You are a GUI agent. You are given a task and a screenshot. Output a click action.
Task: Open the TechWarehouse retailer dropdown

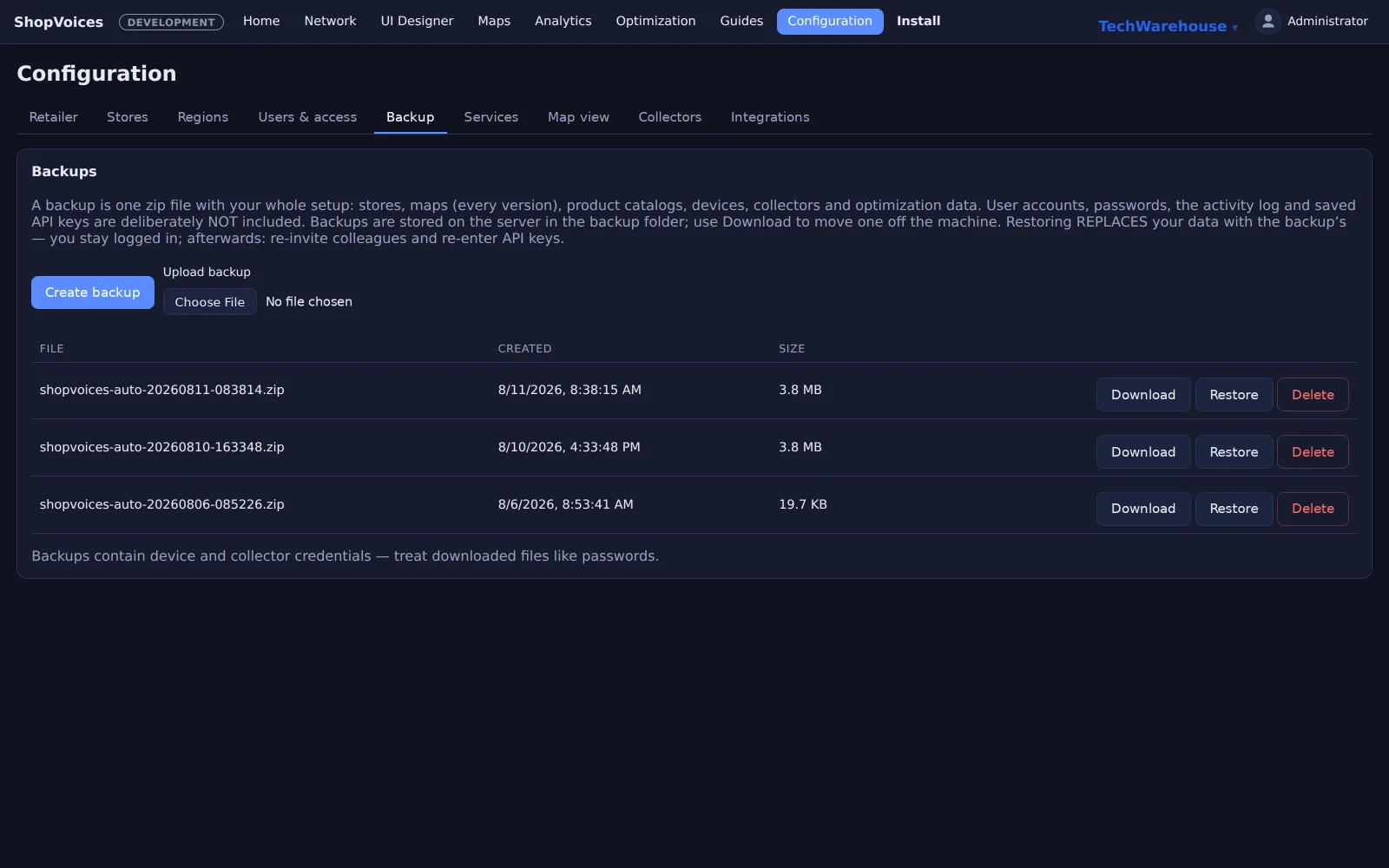tap(1168, 26)
